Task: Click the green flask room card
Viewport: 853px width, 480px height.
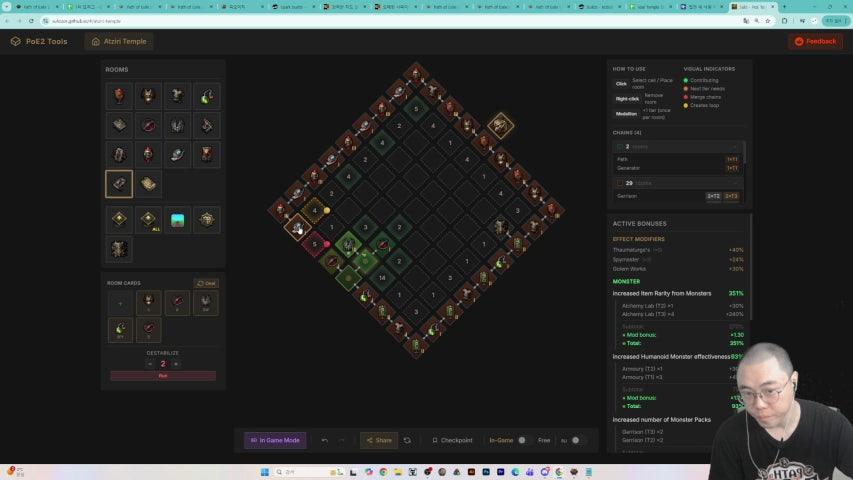Action: click(120, 330)
